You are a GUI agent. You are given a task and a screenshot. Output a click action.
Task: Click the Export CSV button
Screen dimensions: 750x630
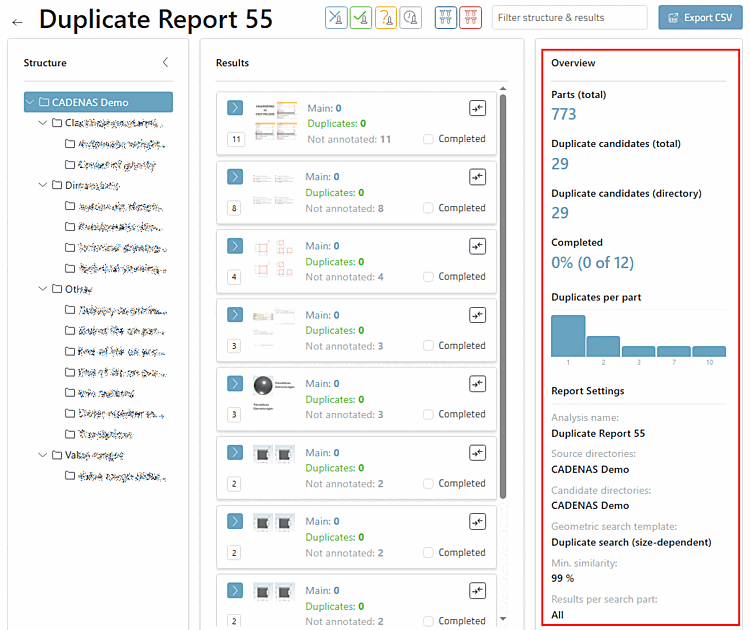coord(700,18)
